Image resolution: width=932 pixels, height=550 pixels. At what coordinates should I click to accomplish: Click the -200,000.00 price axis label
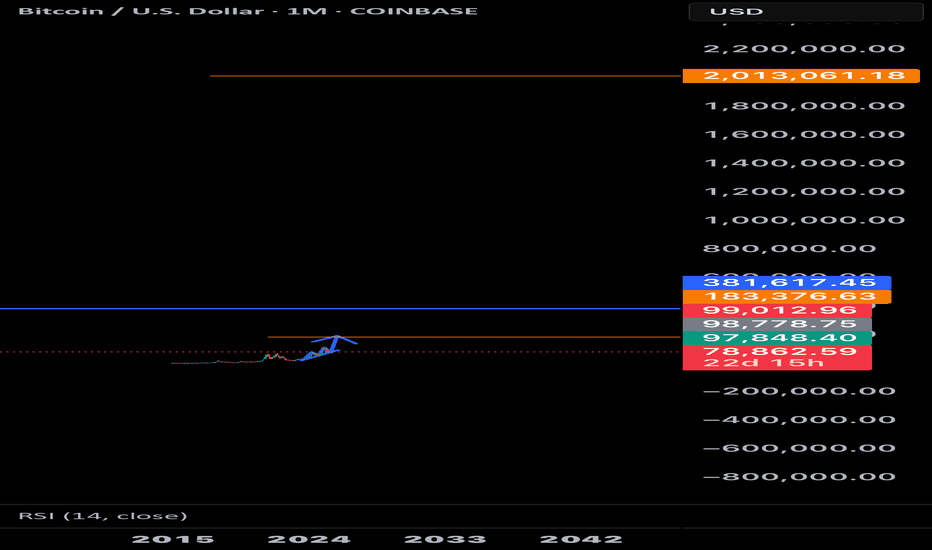tap(799, 391)
